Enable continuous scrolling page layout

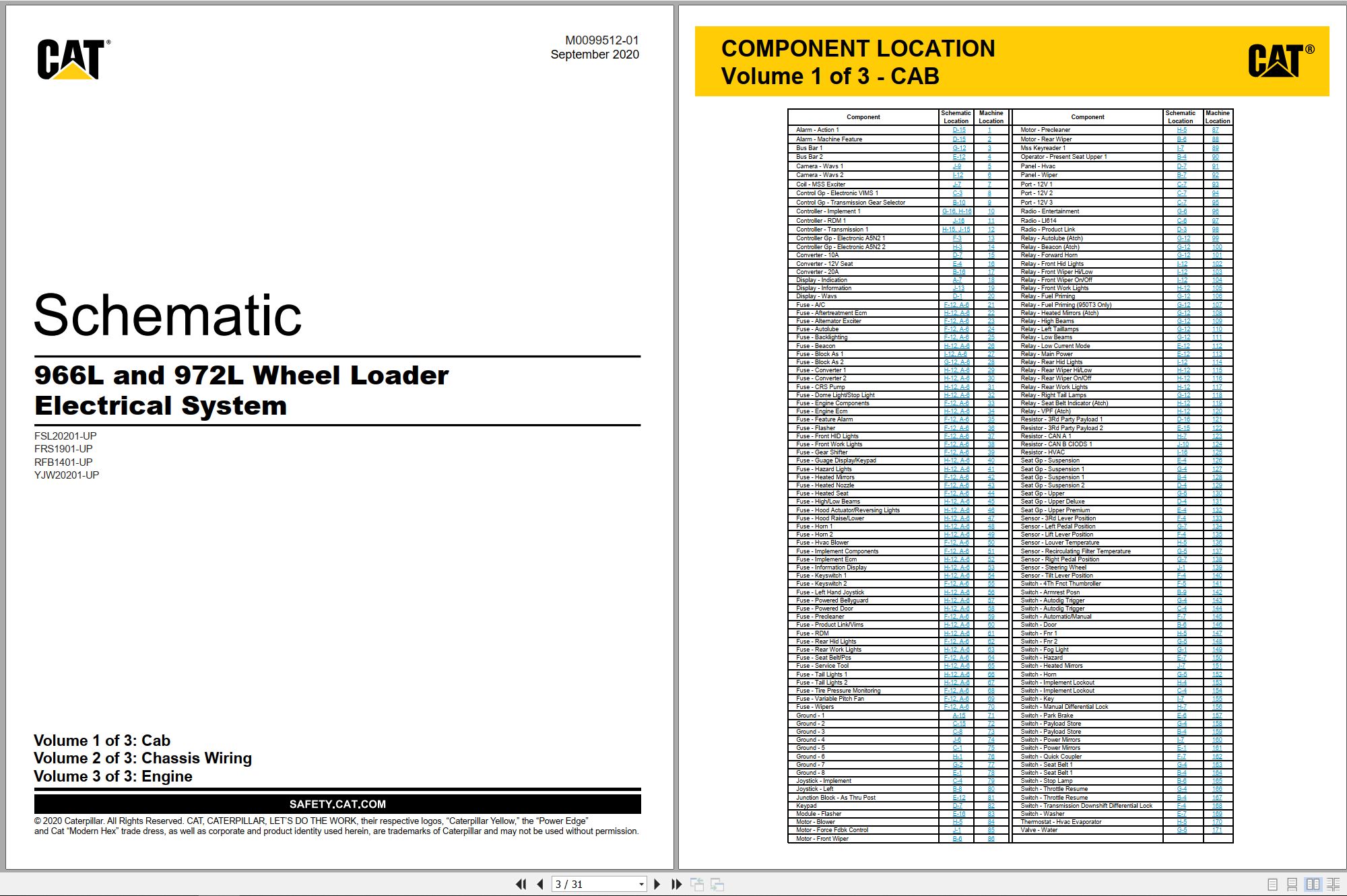click(x=1292, y=885)
